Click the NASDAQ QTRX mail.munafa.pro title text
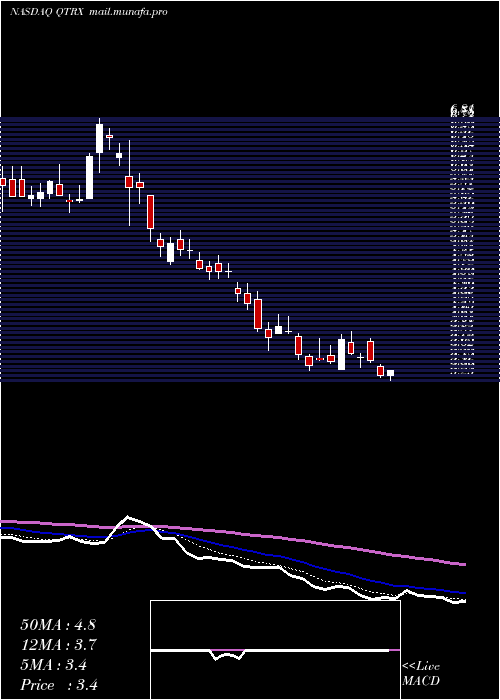This screenshot has width=500, height=700. [89, 12]
